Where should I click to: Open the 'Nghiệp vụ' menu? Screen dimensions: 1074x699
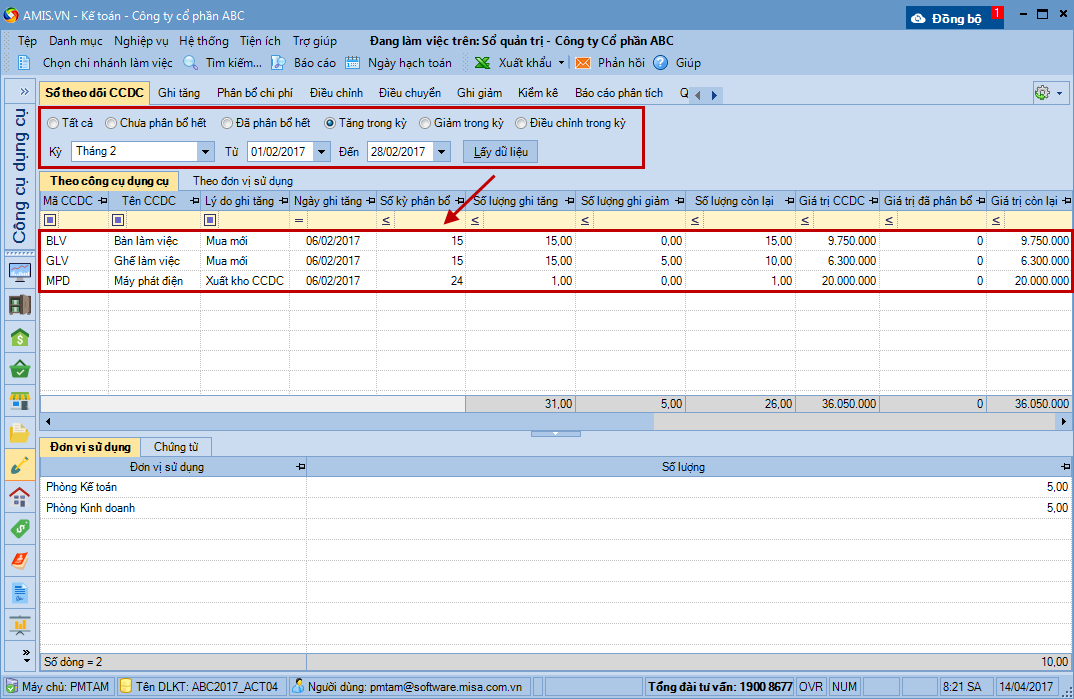tap(141, 41)
